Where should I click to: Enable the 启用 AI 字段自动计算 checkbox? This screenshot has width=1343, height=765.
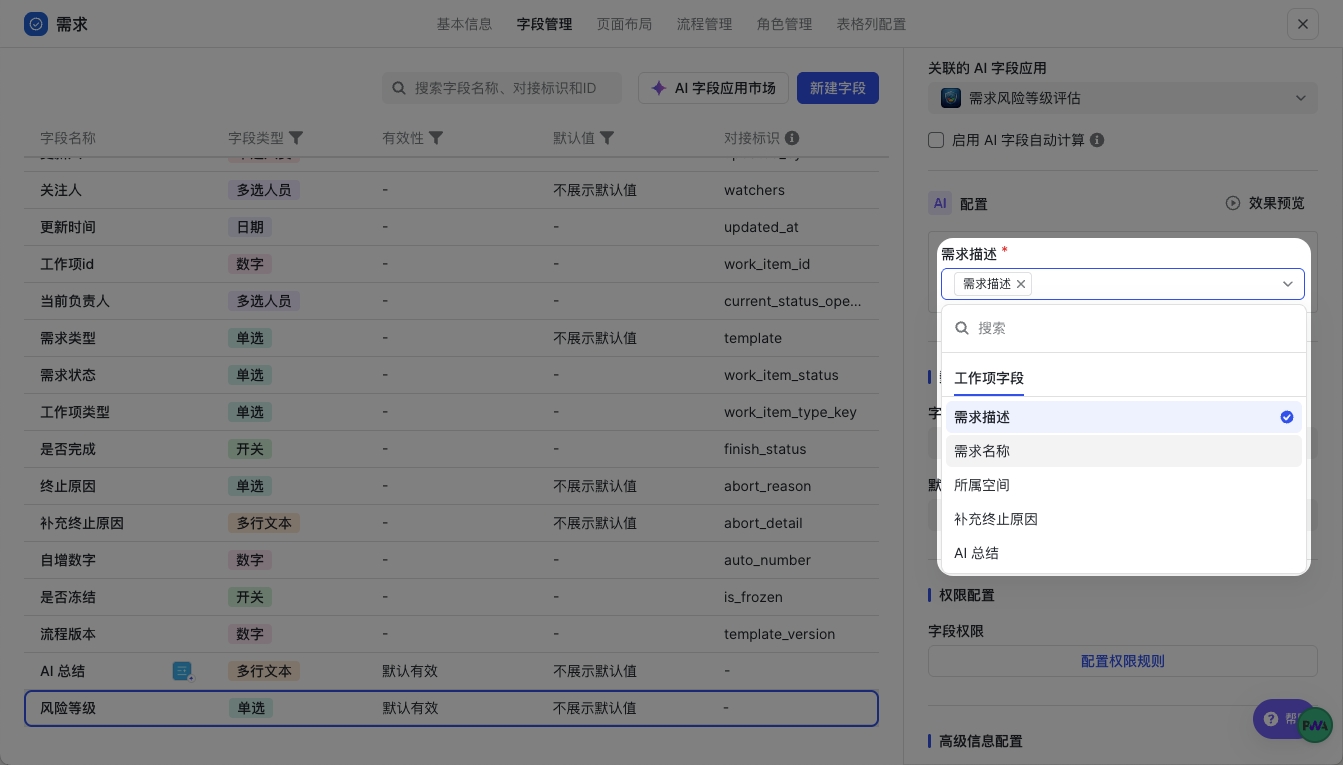click(936, 140)
